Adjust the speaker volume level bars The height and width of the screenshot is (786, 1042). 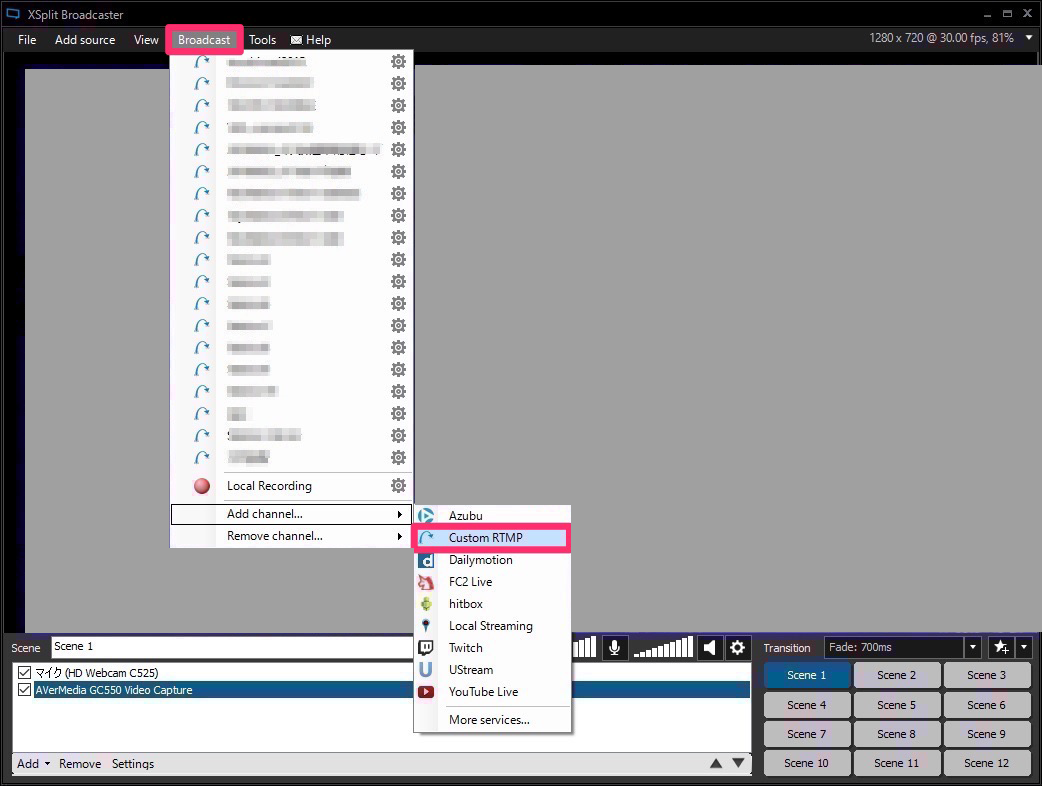point(663,647)
